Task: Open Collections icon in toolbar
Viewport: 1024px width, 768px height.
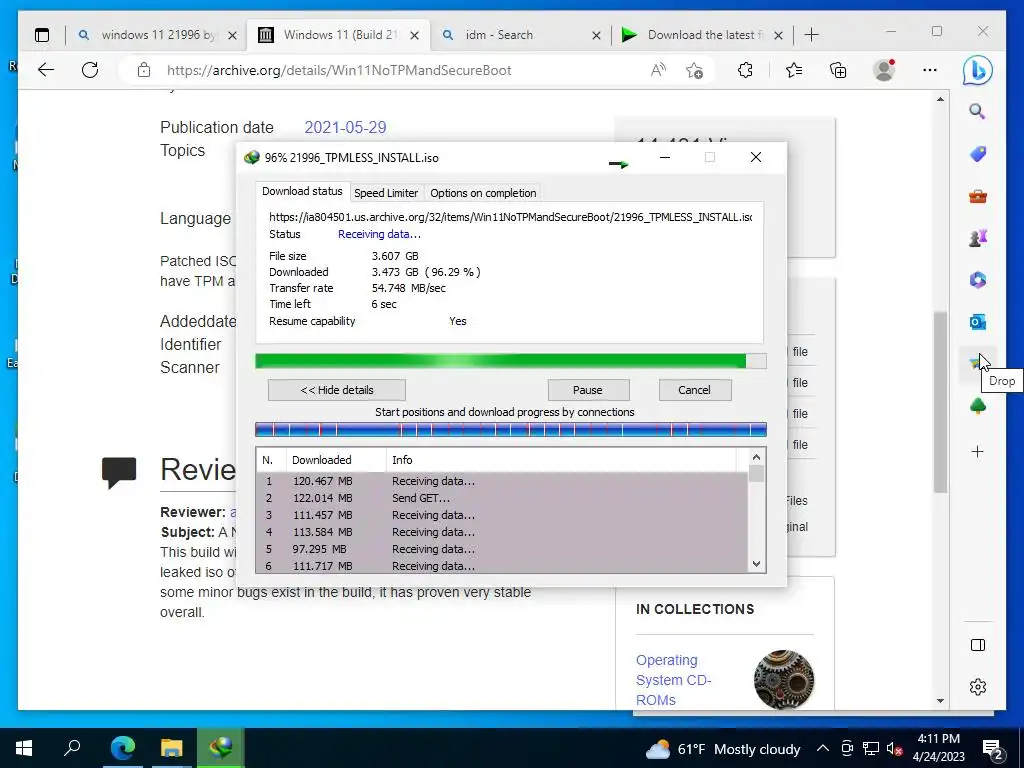Action: (x=838, y=70)
